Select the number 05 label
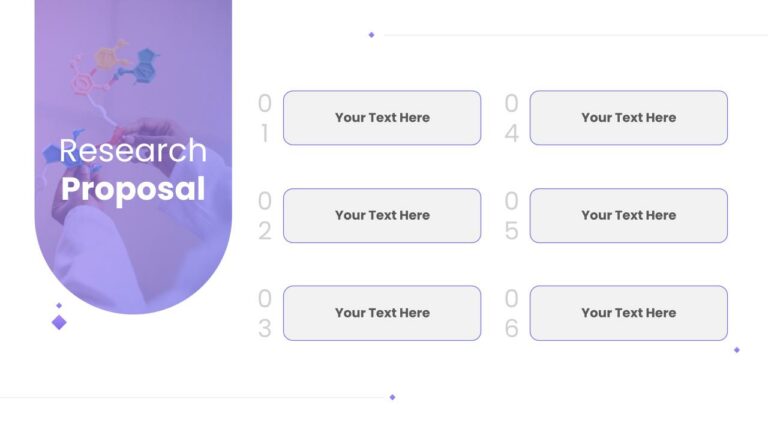Screen dimensions: 768x432 (511, 216)
